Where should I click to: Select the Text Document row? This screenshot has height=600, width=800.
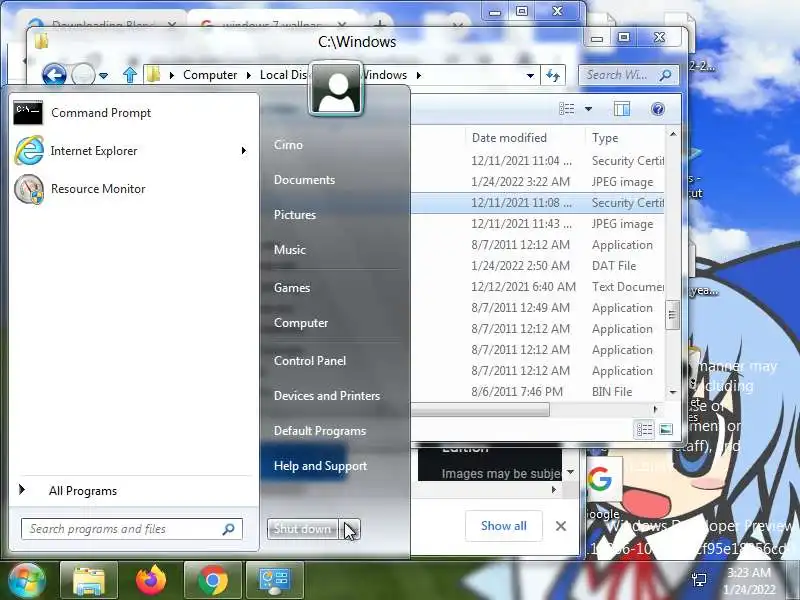click(x=538, y=287)
